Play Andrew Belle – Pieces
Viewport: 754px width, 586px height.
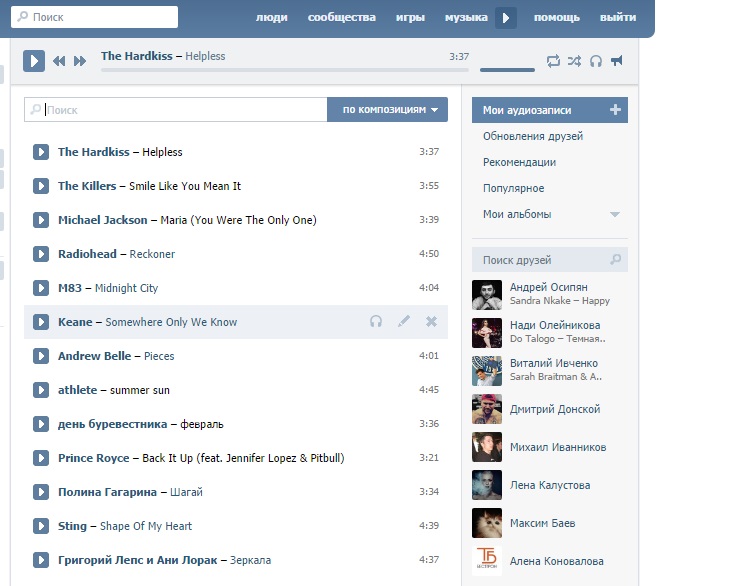point(41,356)
